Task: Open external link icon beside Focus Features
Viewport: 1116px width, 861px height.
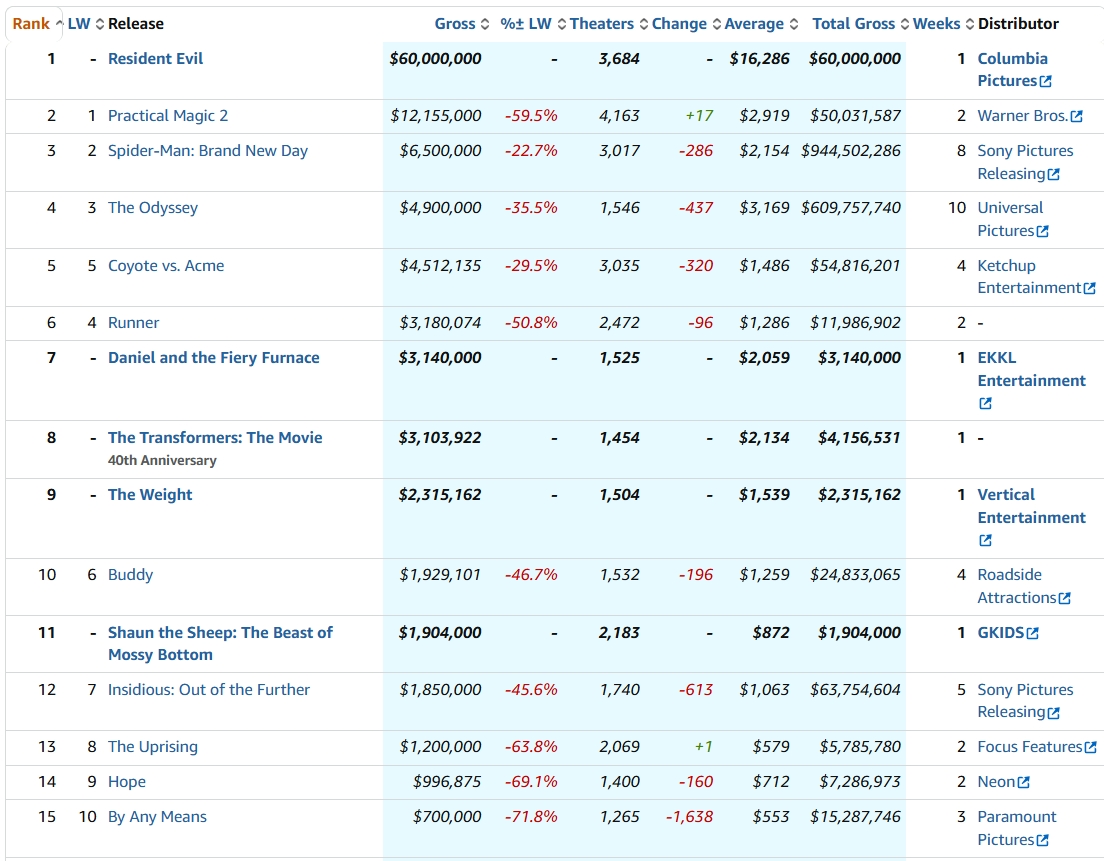Action: (1090, 747)
